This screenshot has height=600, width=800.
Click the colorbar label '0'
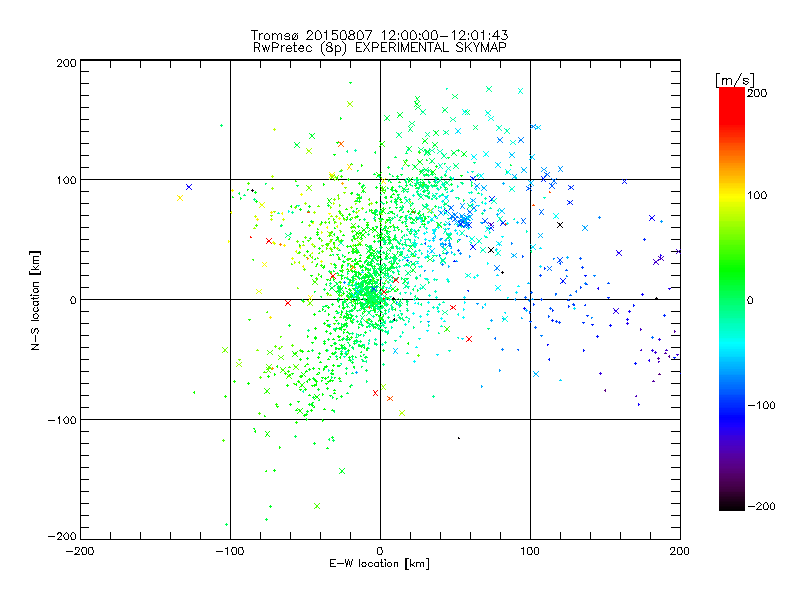click(750, 301)
